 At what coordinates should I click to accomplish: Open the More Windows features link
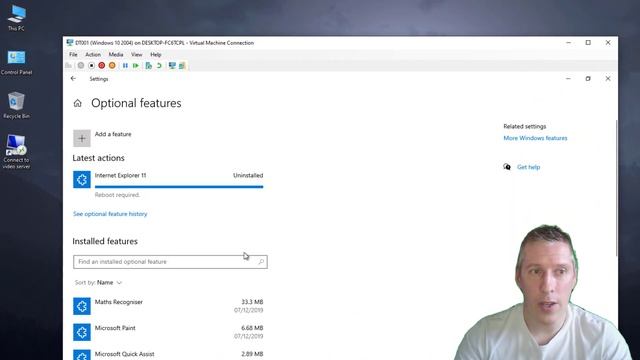pos(535,138)
